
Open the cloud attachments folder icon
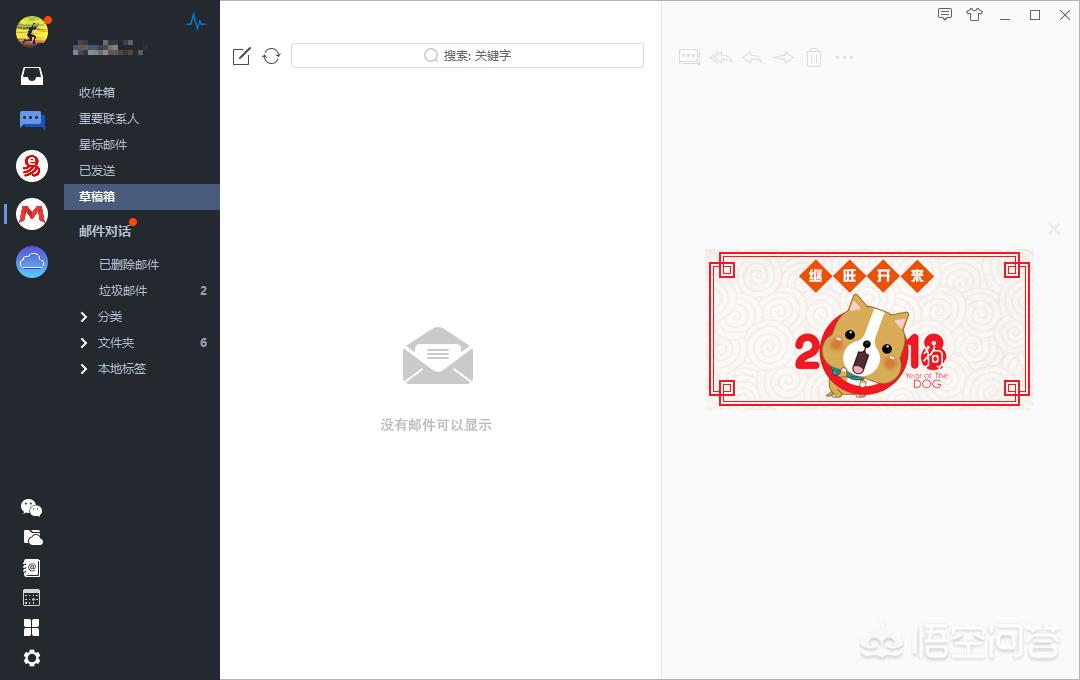pos(32,537)
